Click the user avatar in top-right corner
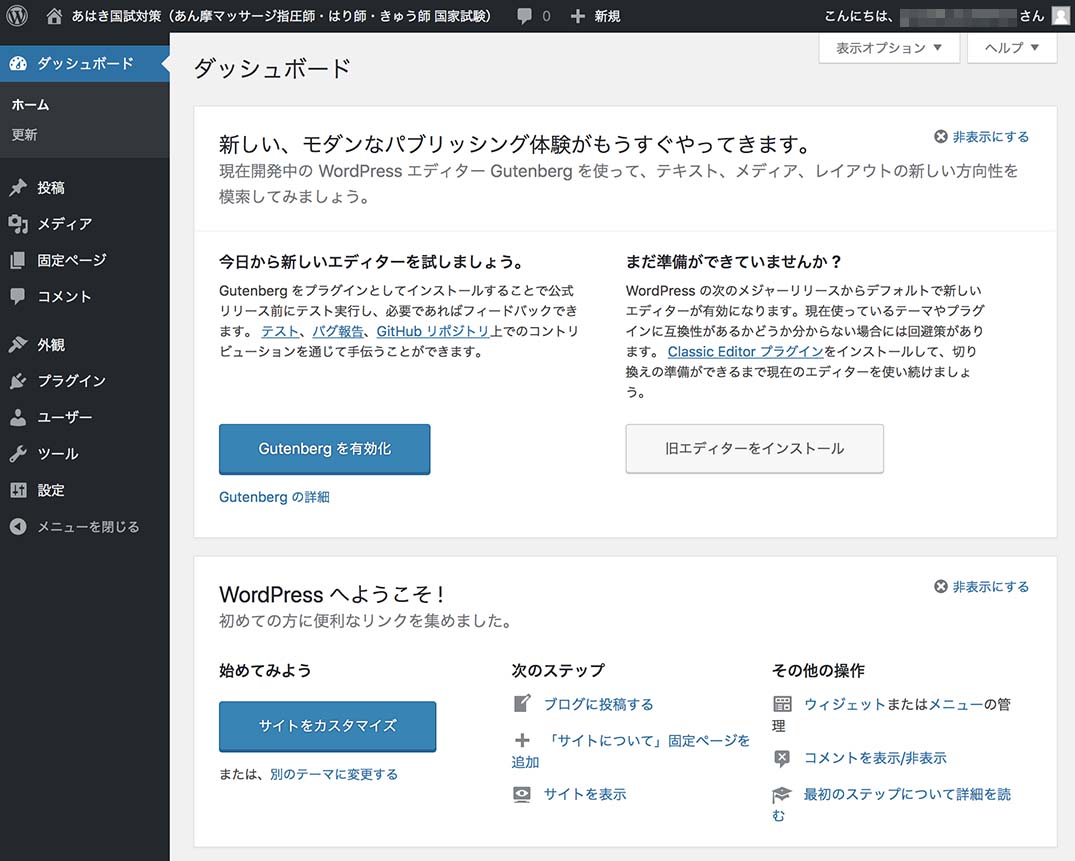The width and height of the screenshot is (1075, 861). click(x=1060, y=16)
